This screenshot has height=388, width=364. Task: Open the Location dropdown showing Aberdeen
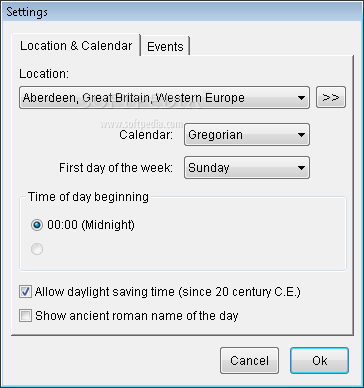click(164, 98)
